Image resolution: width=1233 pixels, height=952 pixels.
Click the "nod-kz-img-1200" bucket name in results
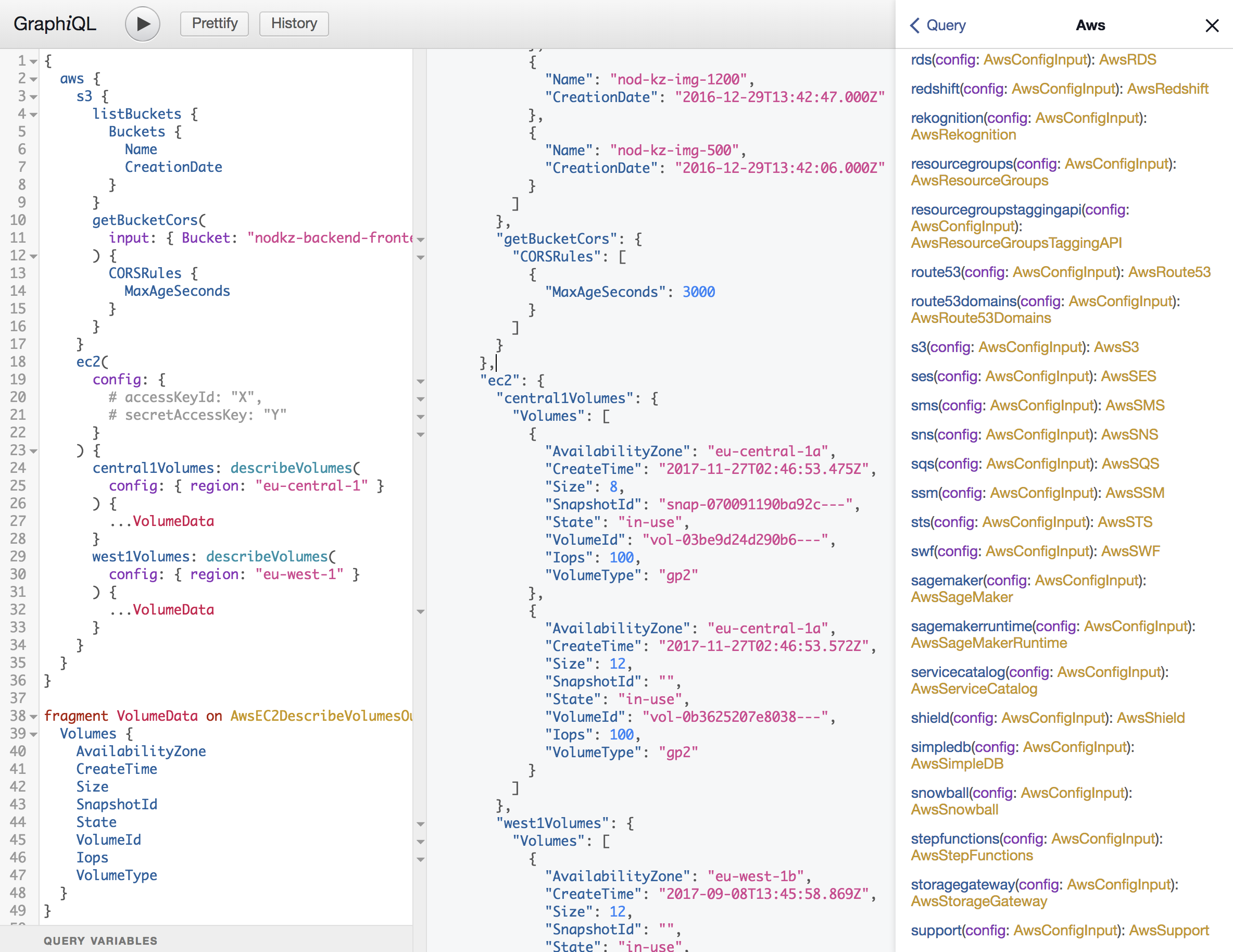[678, 80]
